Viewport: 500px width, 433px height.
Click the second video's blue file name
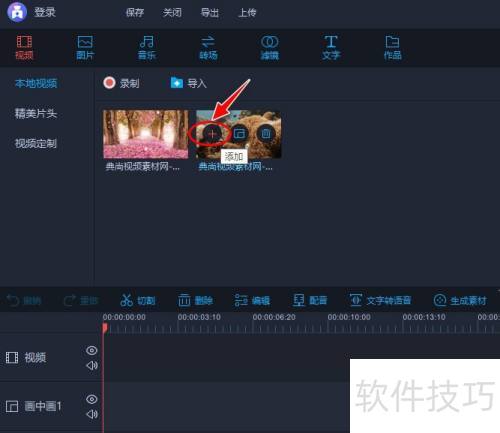(x=235, y=166)
